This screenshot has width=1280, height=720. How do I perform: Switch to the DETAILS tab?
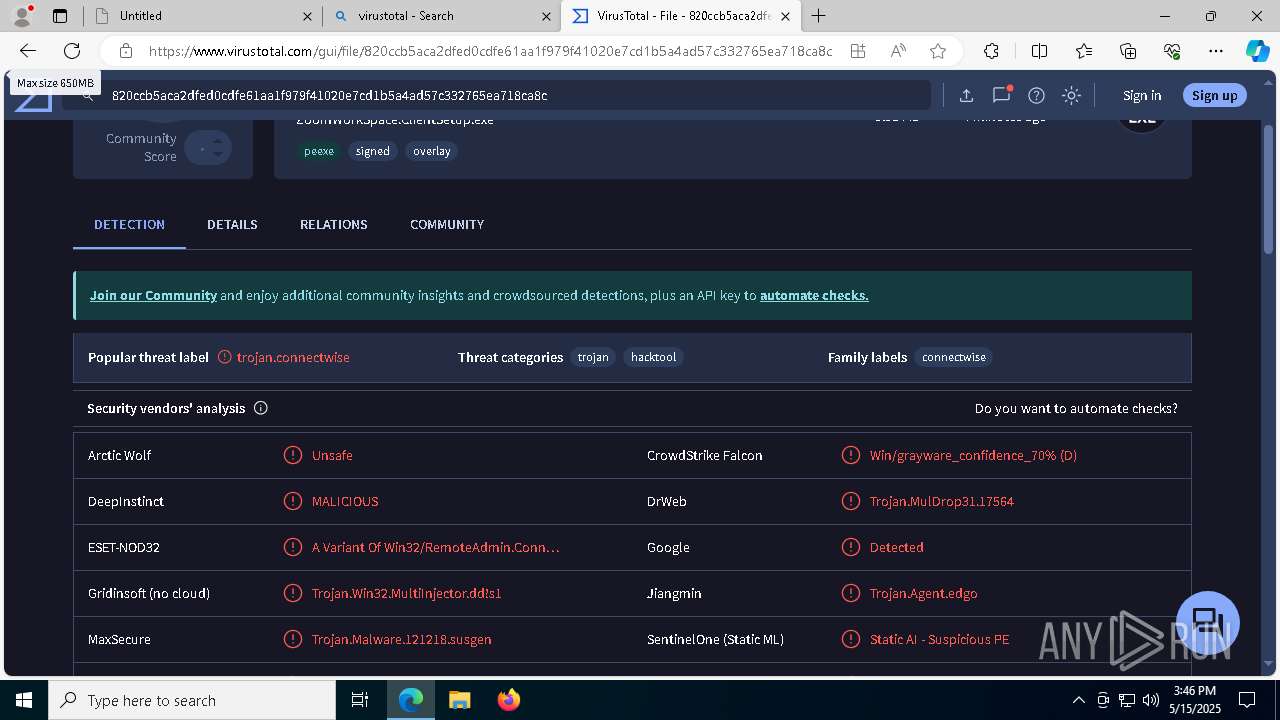point(232,225)
